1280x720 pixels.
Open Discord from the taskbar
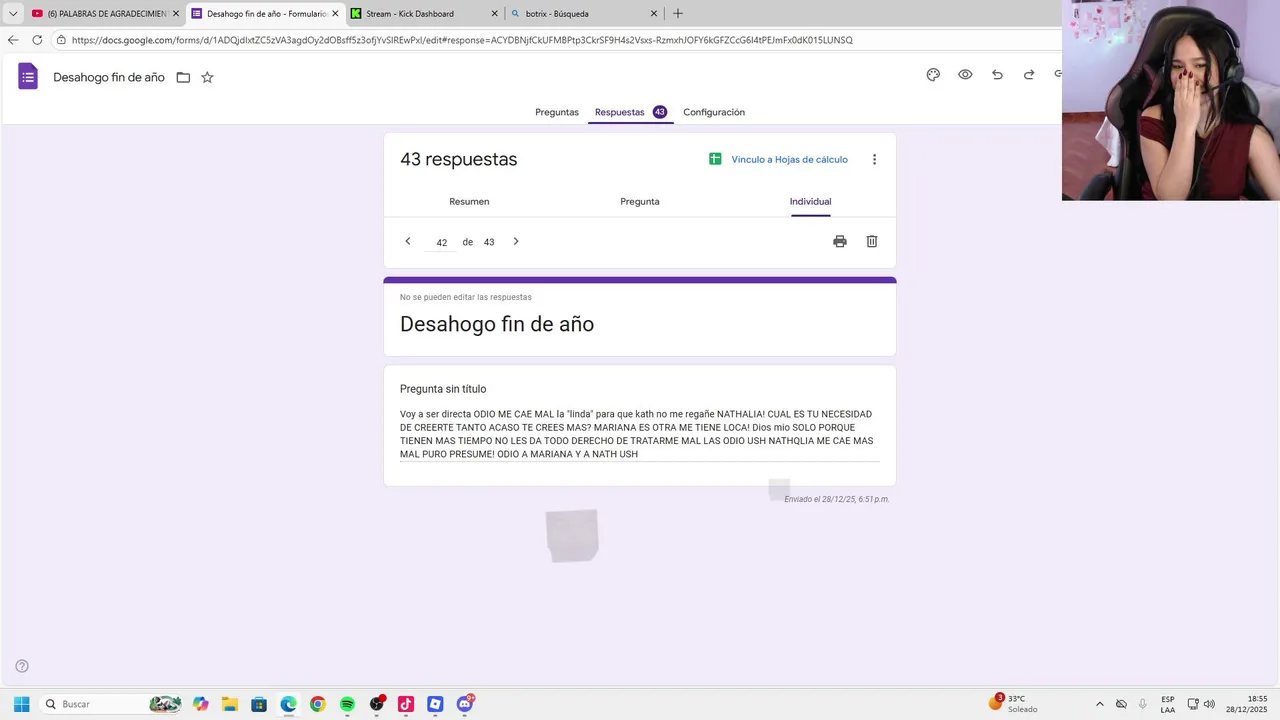click(465, 704)
